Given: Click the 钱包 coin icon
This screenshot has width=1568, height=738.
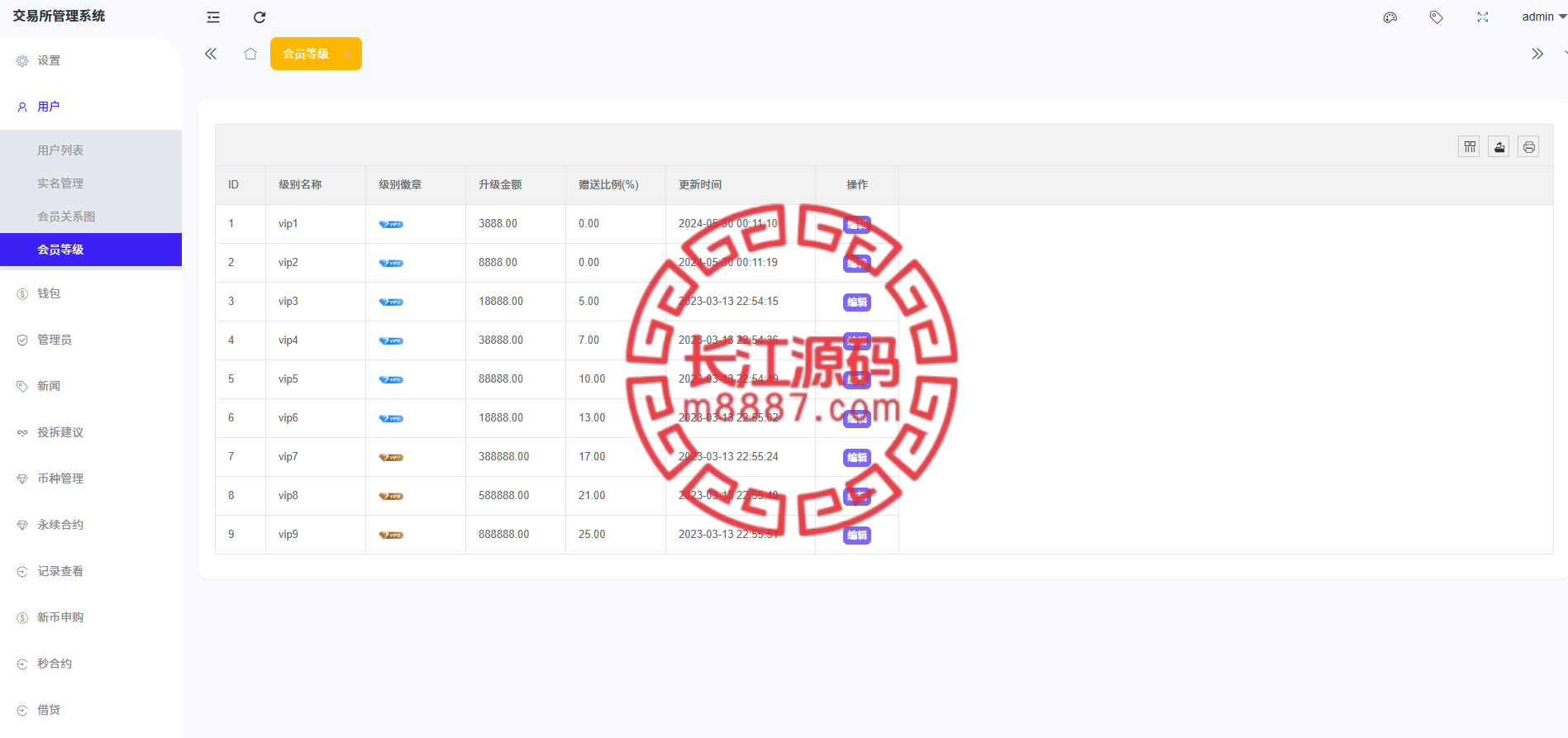Looking at the screenshot, I should tap(22, 294).
